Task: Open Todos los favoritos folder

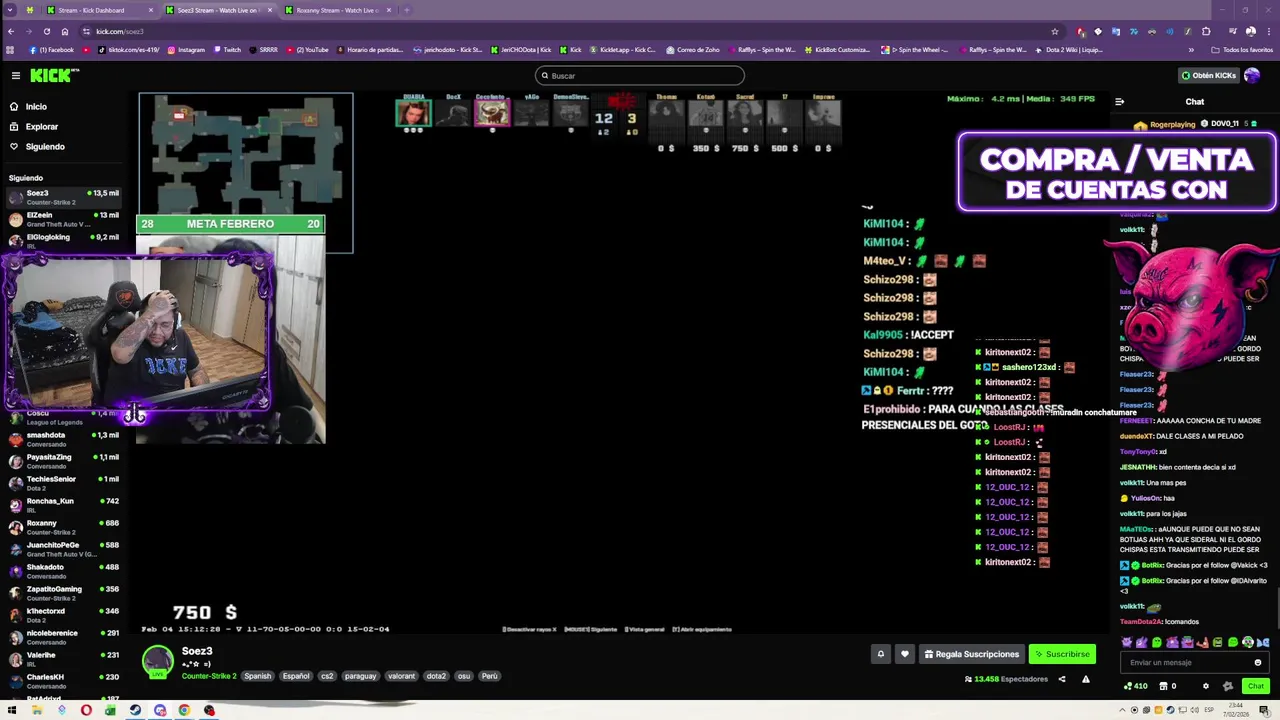Action: (1242, 50)
